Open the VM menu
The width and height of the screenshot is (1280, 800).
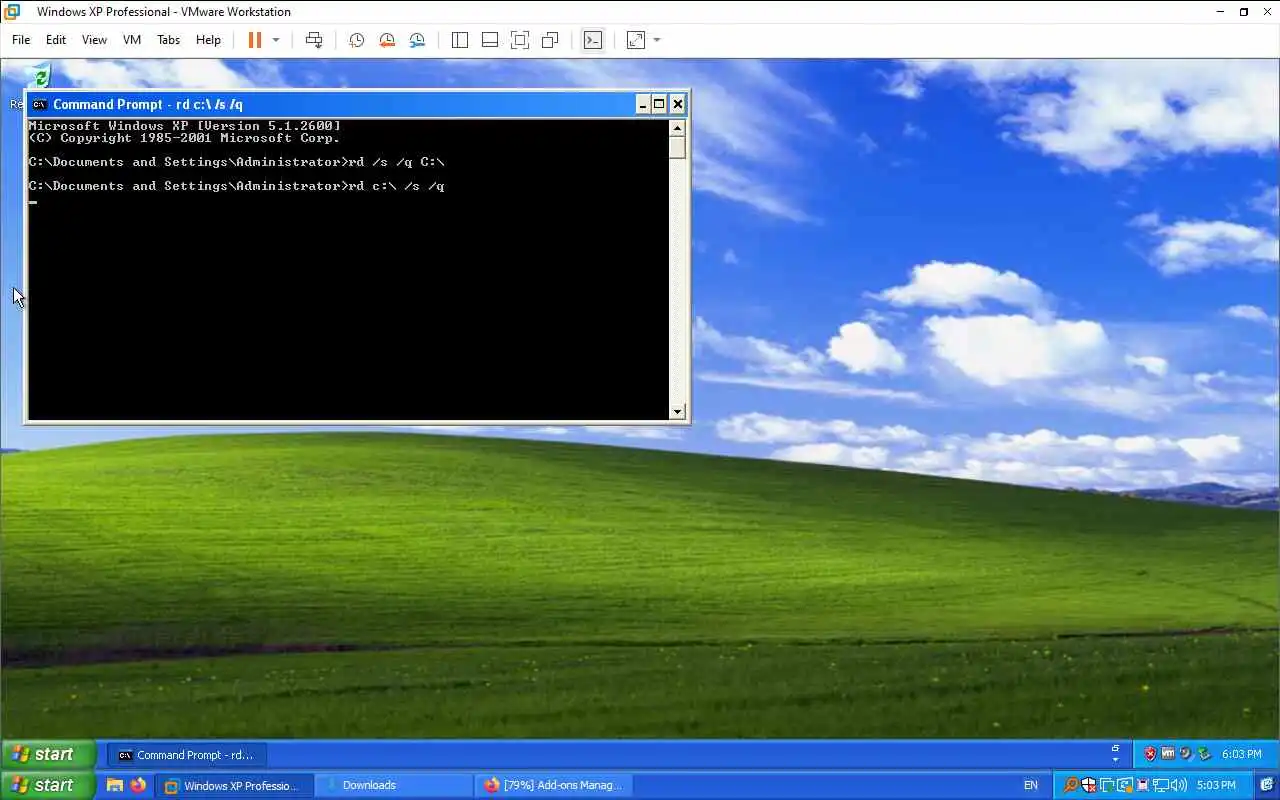point(132,40)
